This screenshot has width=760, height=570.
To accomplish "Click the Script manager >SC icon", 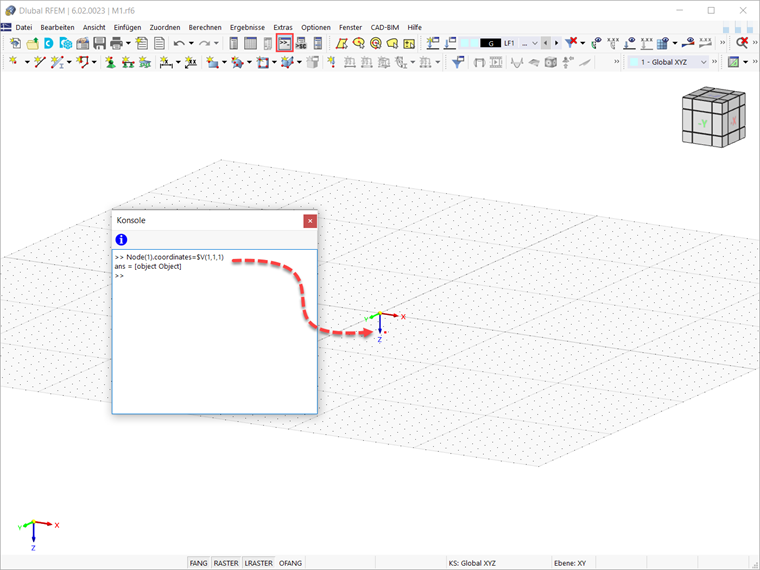I will (x=301, y=43).
